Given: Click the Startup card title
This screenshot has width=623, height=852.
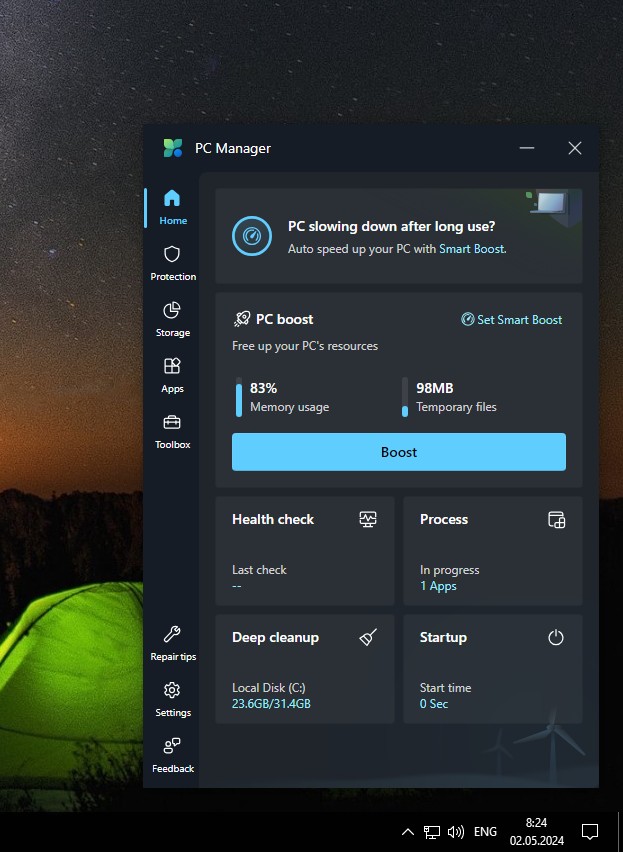Looking at the screenshot, I should (x=443, y=637).
